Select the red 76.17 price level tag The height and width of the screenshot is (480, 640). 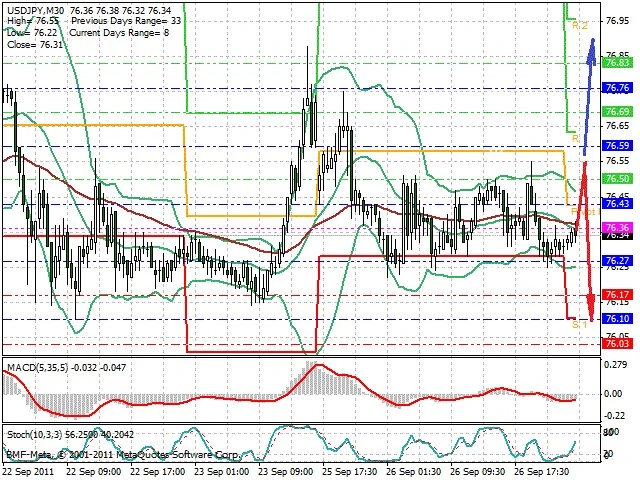coord(616,294)
